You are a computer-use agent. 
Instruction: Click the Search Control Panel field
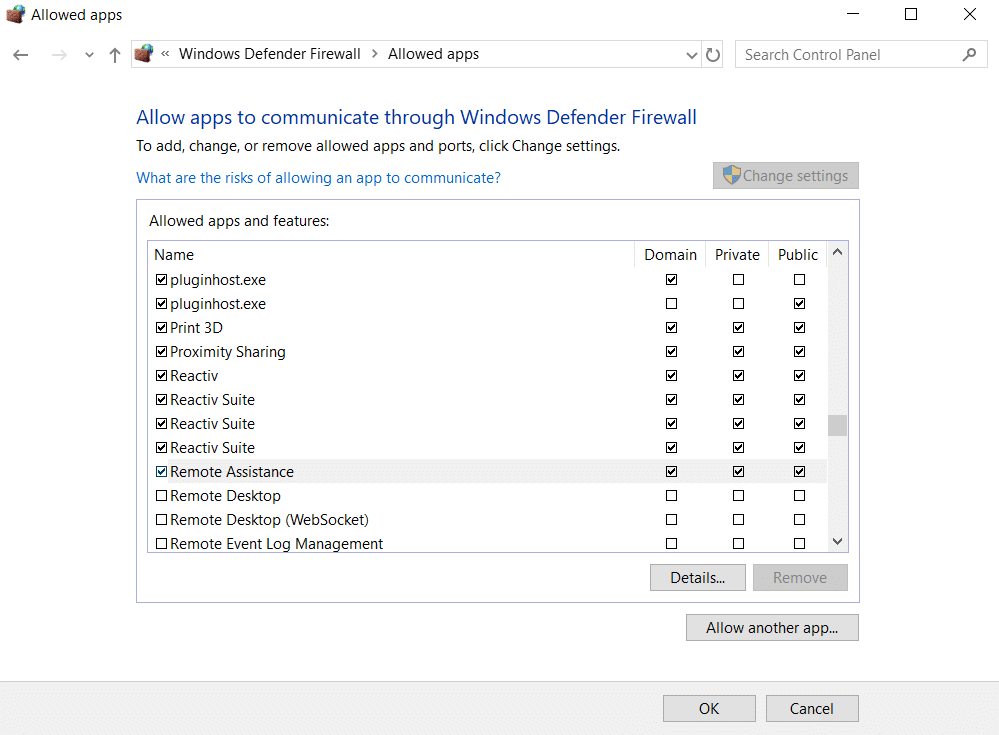coord(850,54)
